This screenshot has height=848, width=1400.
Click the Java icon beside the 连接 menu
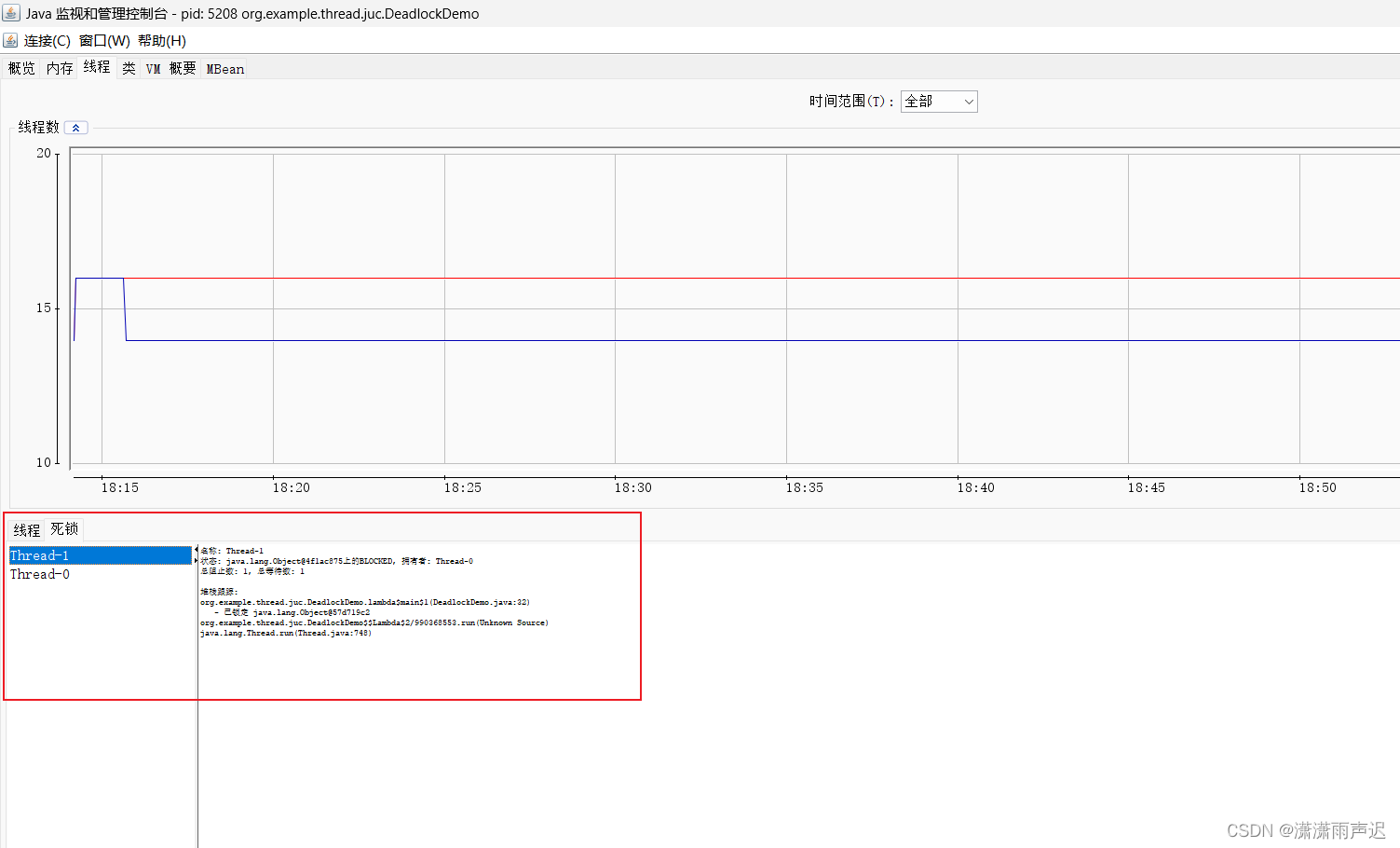pos(10,40)
